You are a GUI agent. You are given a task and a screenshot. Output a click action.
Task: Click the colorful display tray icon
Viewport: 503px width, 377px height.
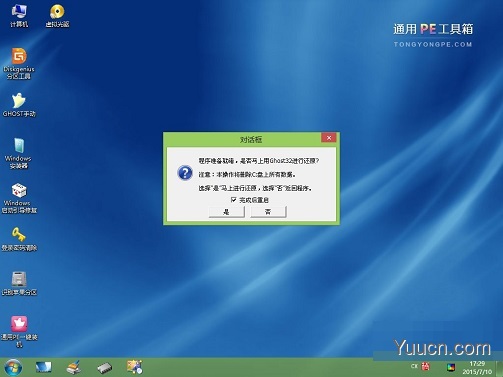451,367
